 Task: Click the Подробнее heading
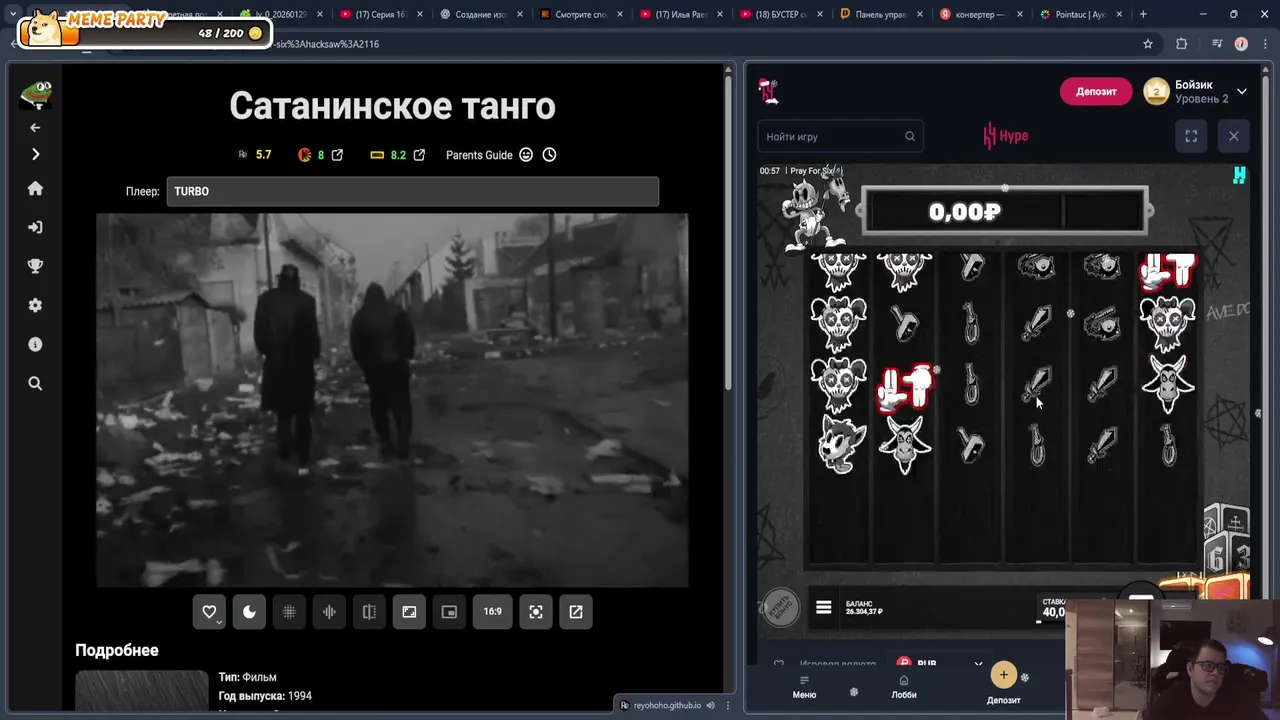(117, 650)
